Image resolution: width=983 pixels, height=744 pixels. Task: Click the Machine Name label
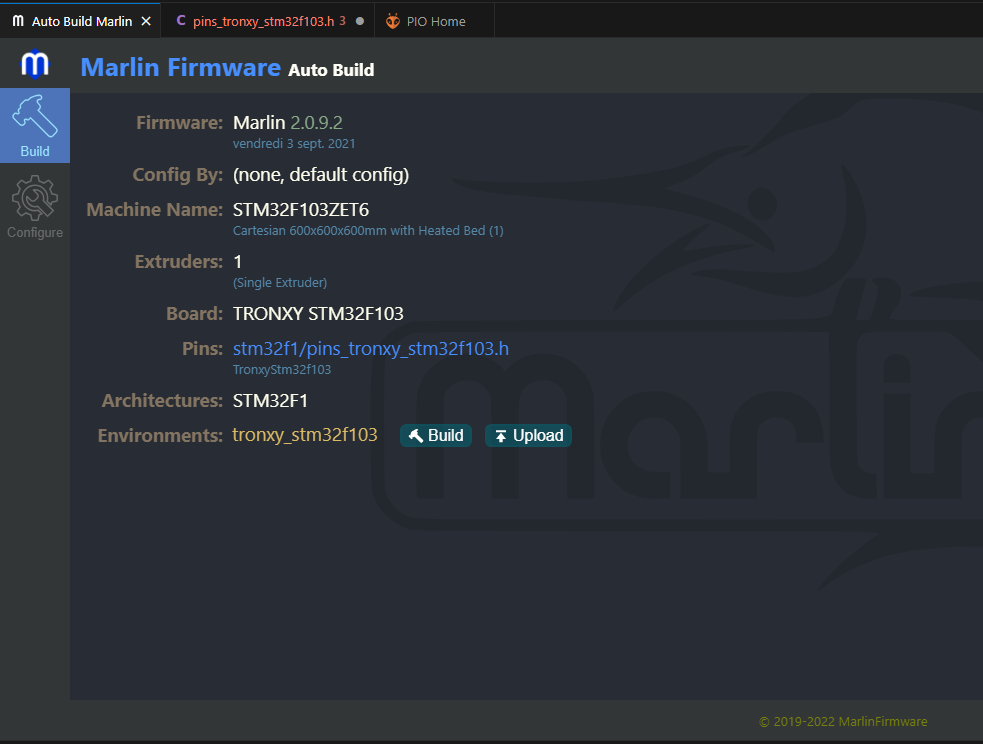tap(154, 209)
